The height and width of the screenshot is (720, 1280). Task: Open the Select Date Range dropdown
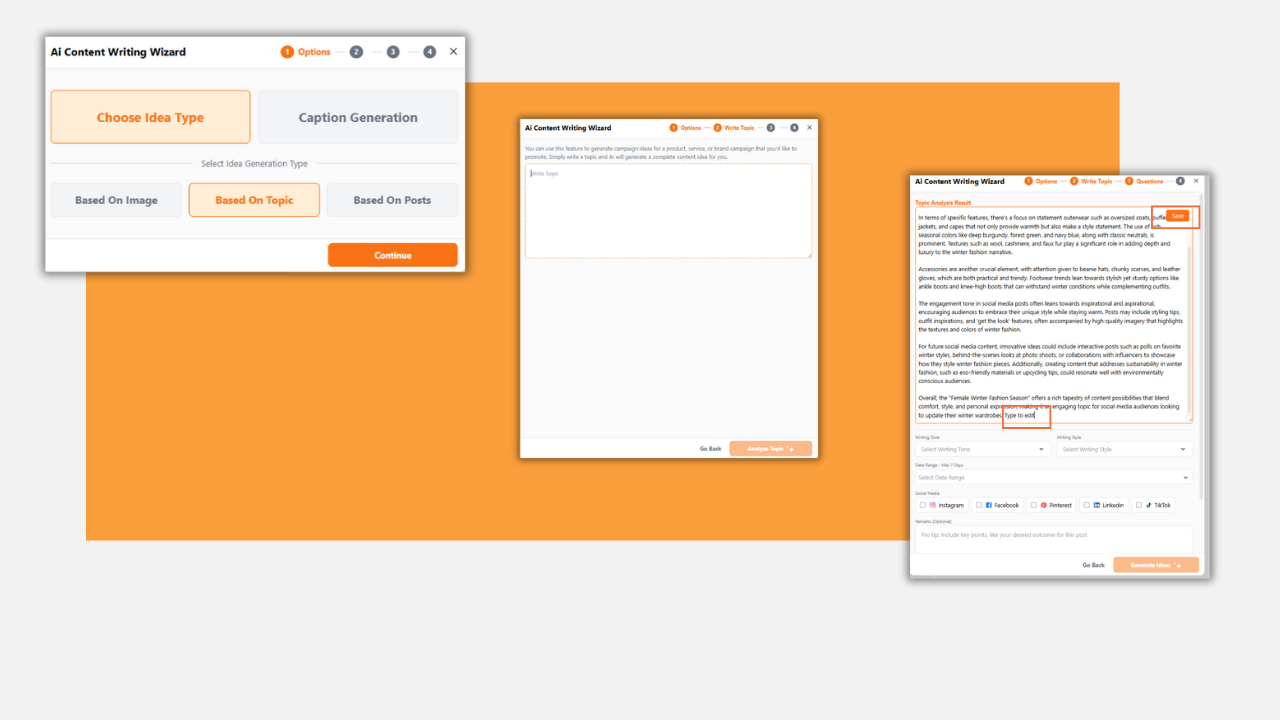click(x=1053, y=477)
